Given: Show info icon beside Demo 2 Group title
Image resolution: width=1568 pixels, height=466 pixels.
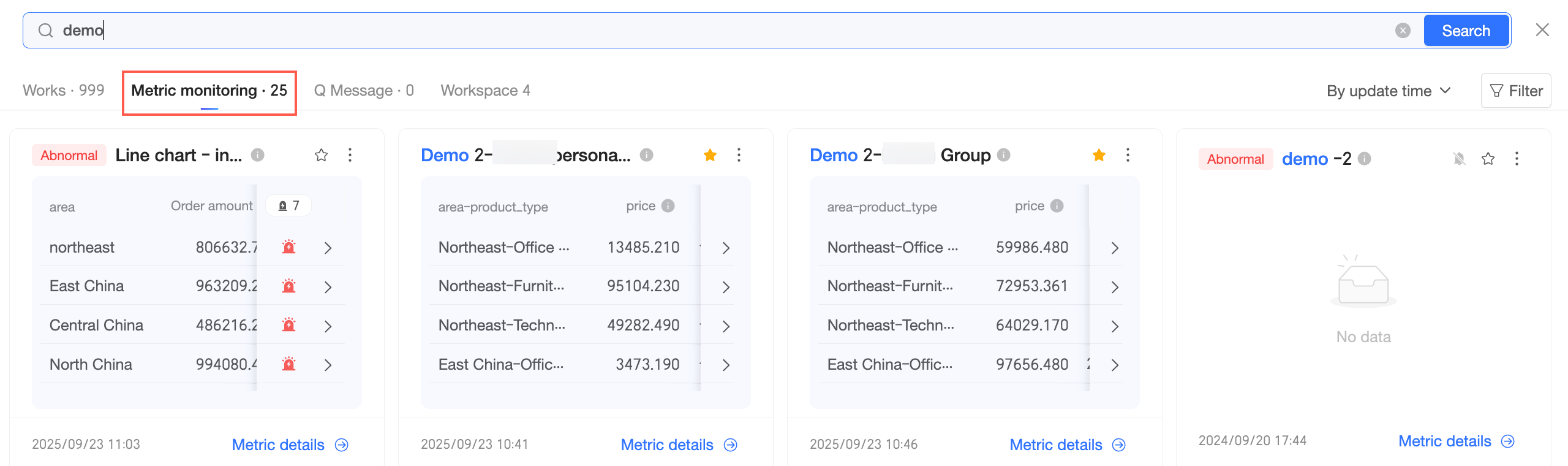Looking at the screenshot, I should (1003, 155).
